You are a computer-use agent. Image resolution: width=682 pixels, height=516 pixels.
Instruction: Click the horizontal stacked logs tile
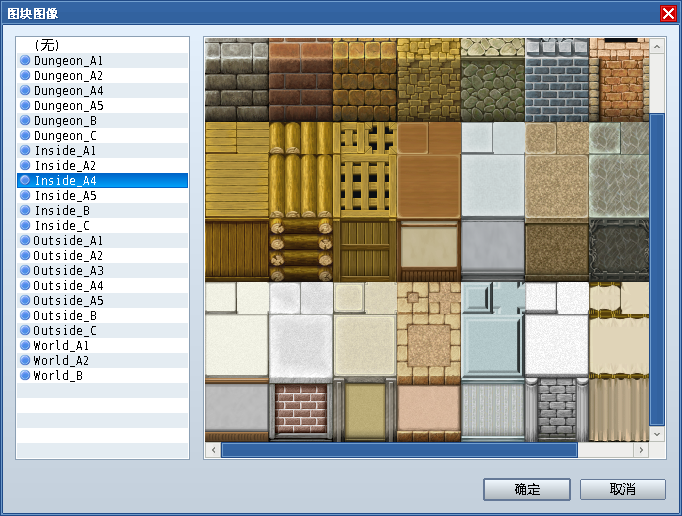(x=301, y=250)
